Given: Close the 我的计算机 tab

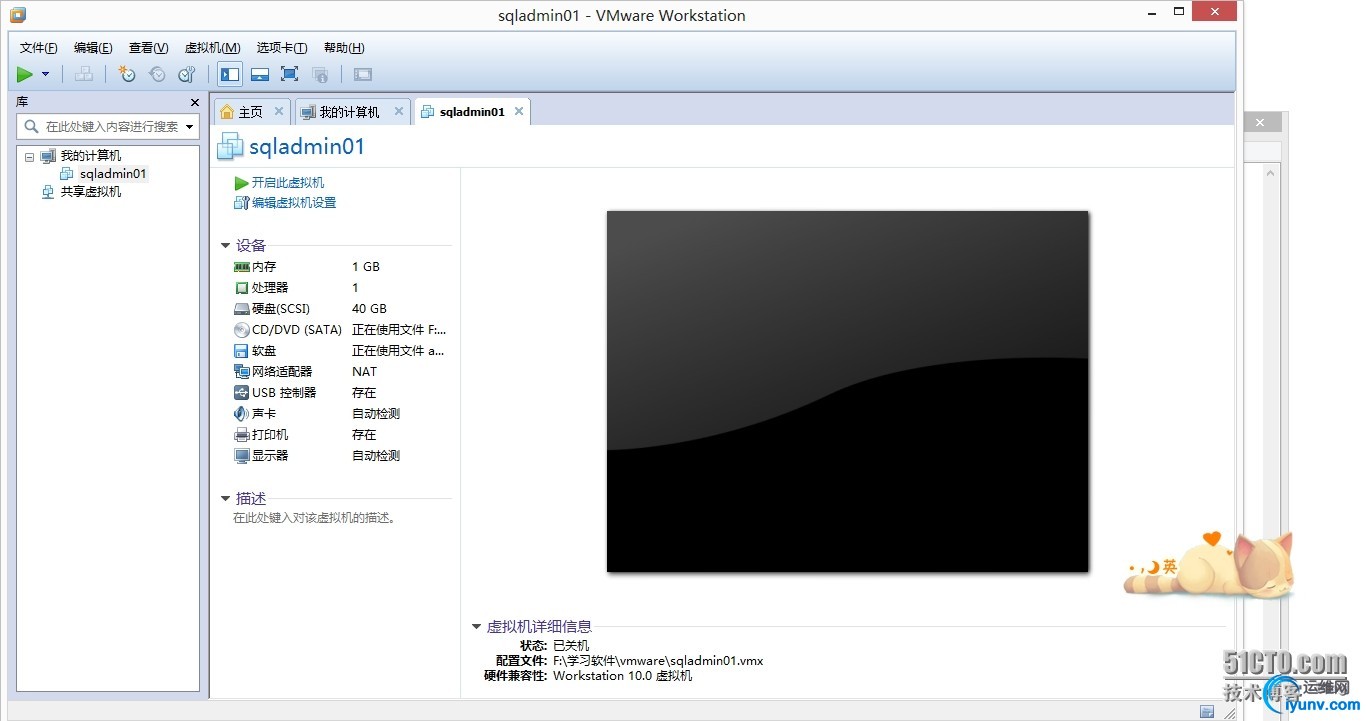Looking at the screenshot, I should pos(399,111).
